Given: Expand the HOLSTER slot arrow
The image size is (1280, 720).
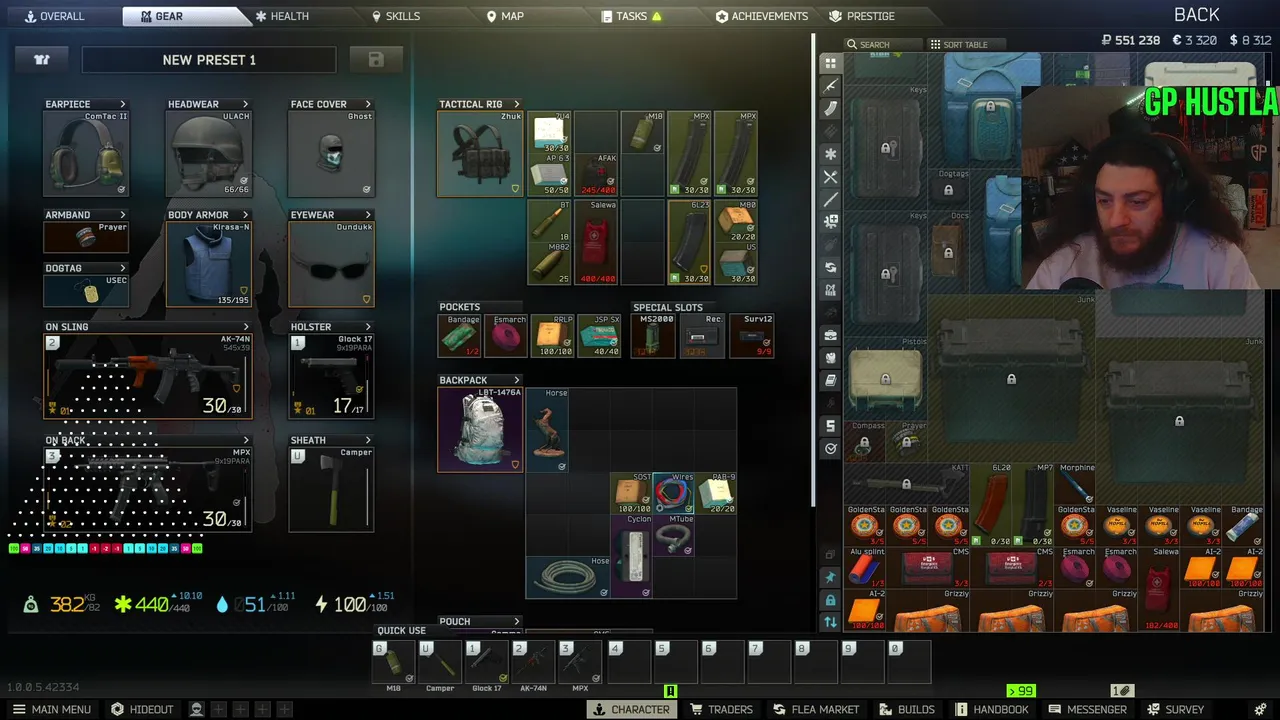Looking at the screenshot, I should [368, 327].
